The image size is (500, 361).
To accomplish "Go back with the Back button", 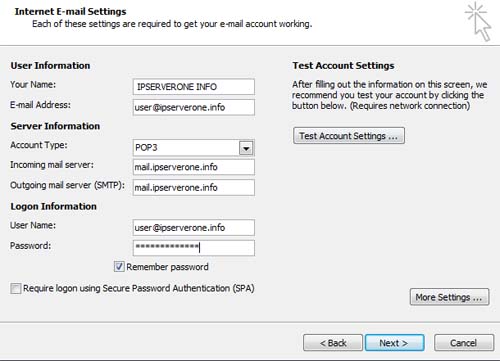I will [x=333, y=343].
